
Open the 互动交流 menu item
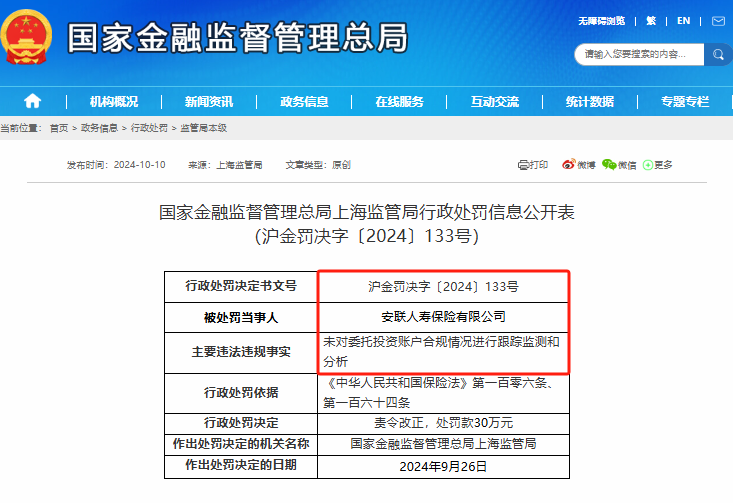(x=494, y=101)
